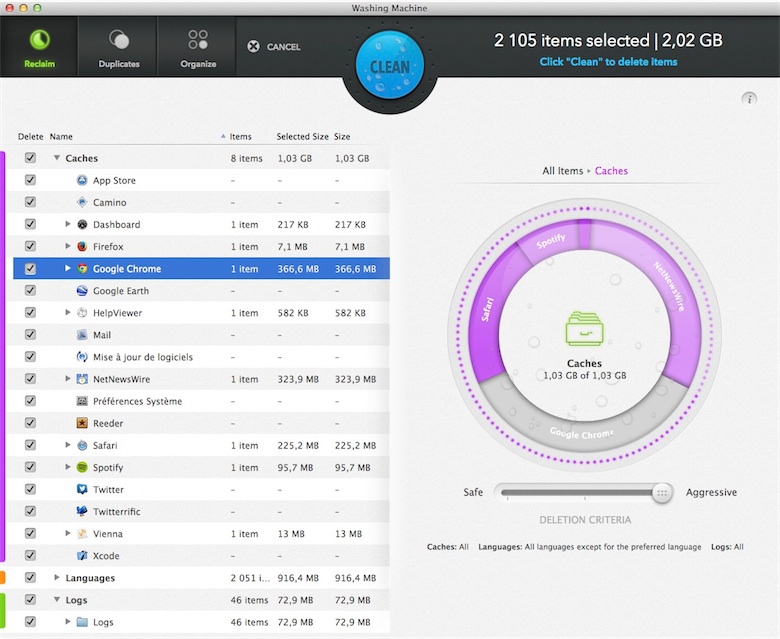Click the green Caches drawer icon in chart

[x=585, y=329]
